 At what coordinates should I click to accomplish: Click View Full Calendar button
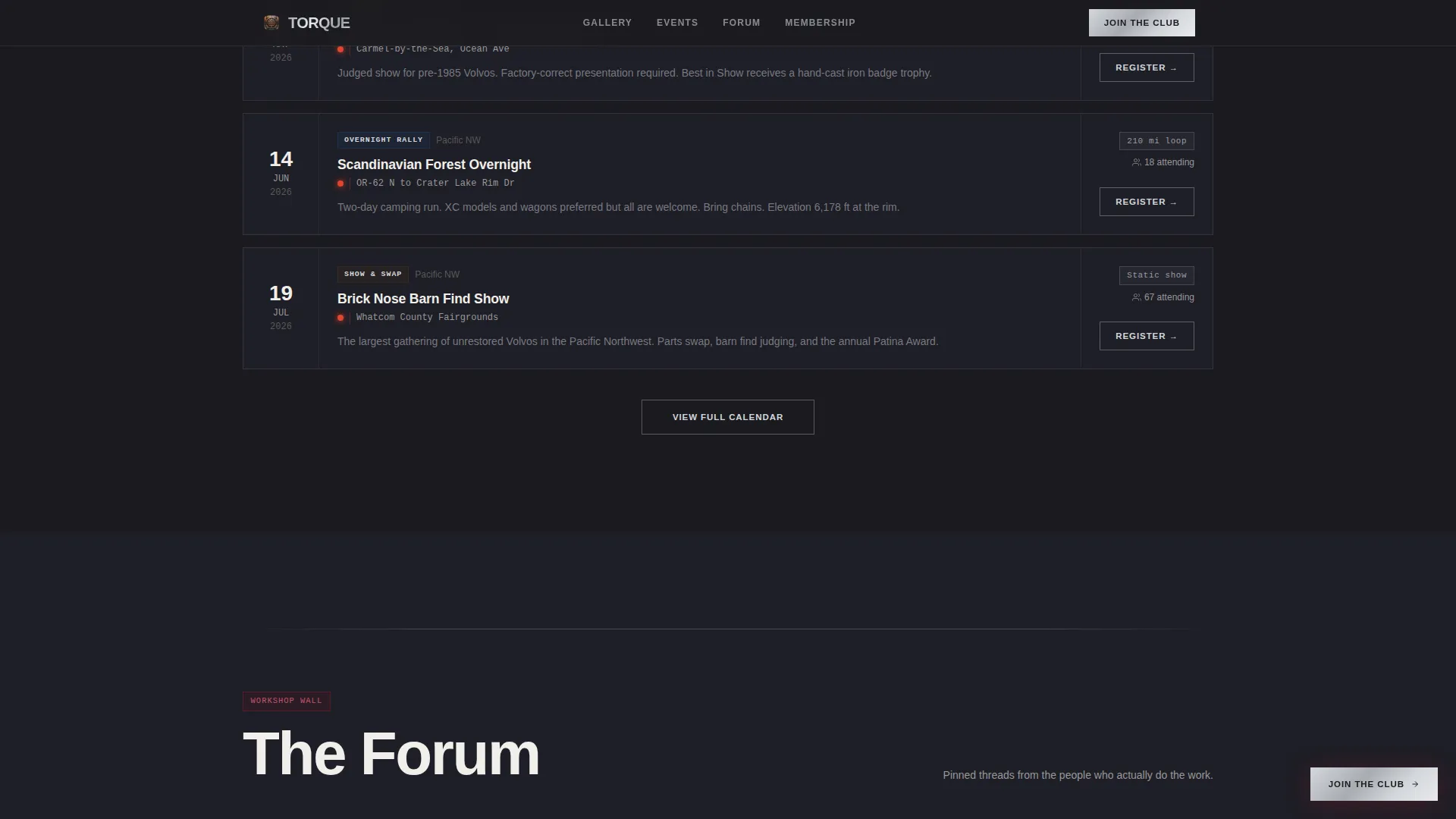coord(727,417)
